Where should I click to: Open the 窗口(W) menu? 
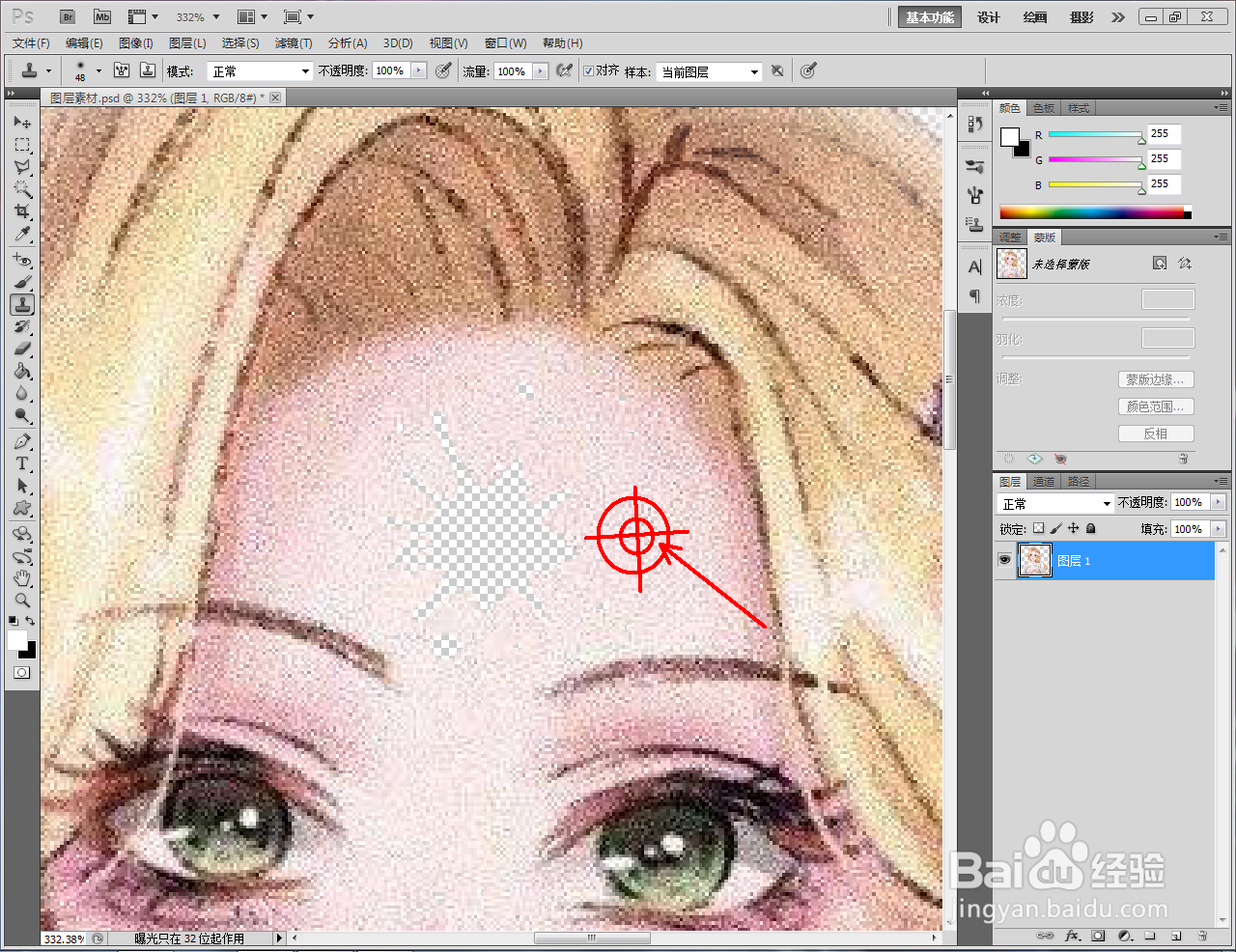tap(505, 43)
